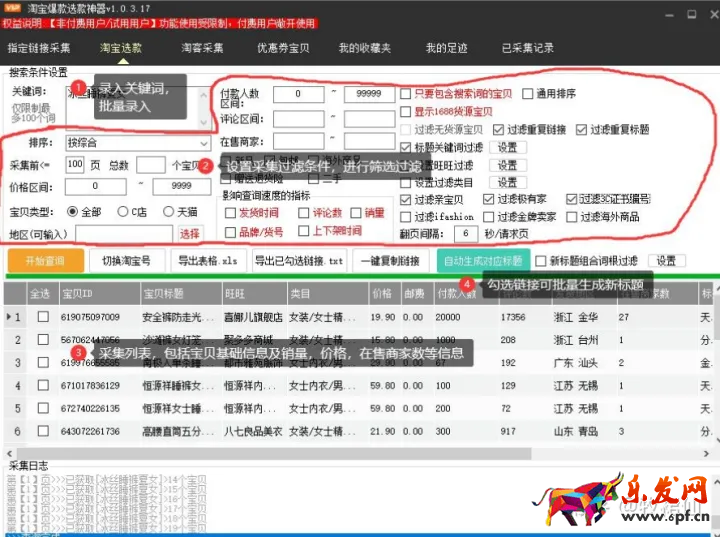Toggle the 设置过滤类目 checkbox
Image resolution: width=720 pixels, height=537 pixels.
click(405, 183)
